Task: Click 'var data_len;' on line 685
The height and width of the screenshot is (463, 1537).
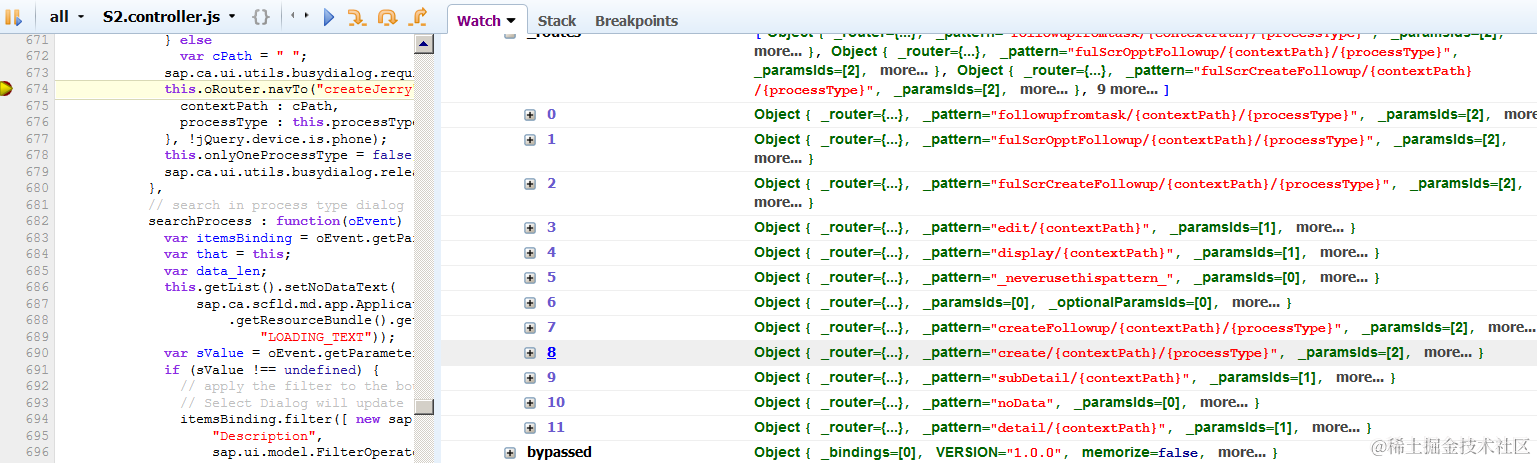Action: point(215,271)
